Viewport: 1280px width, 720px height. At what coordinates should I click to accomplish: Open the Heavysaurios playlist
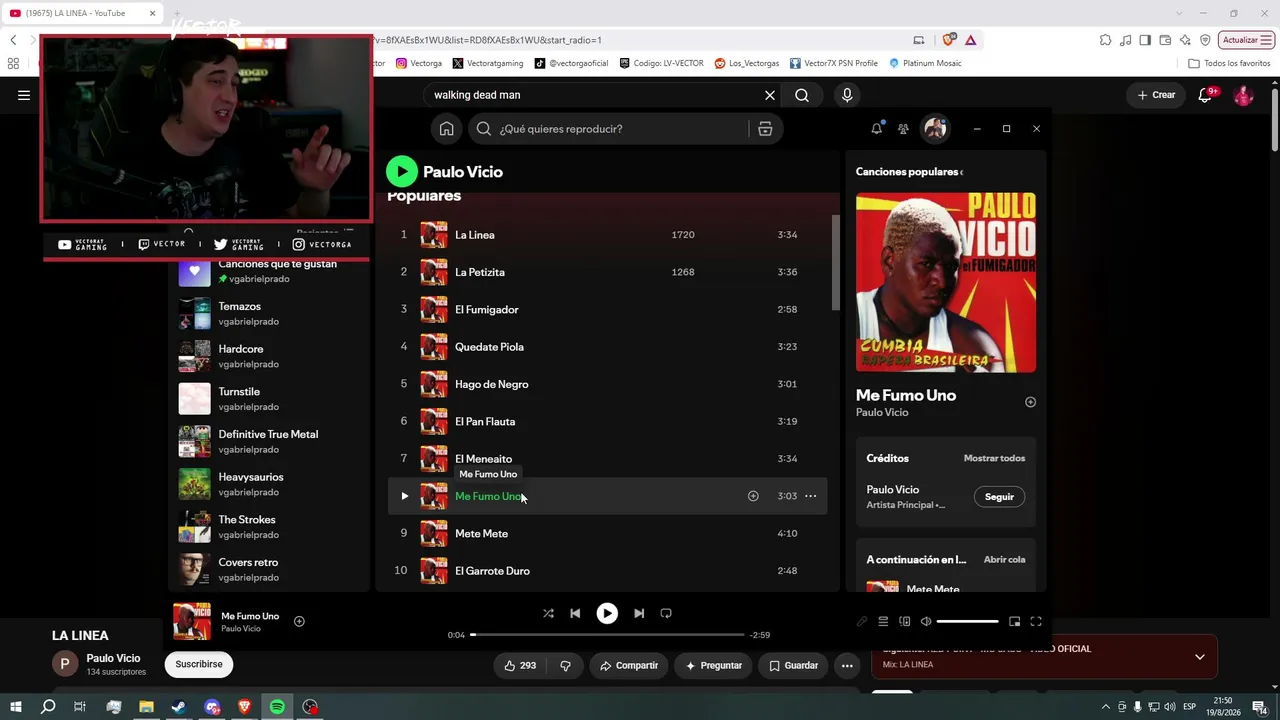270,484
